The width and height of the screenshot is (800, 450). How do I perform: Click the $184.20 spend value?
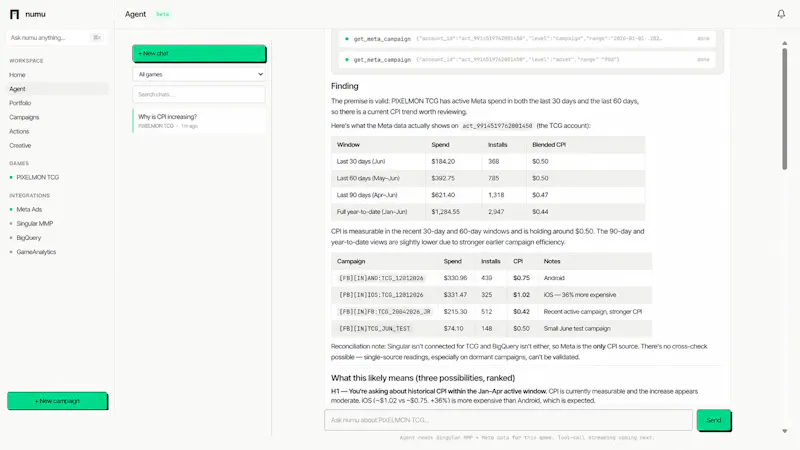pos(443,162)
